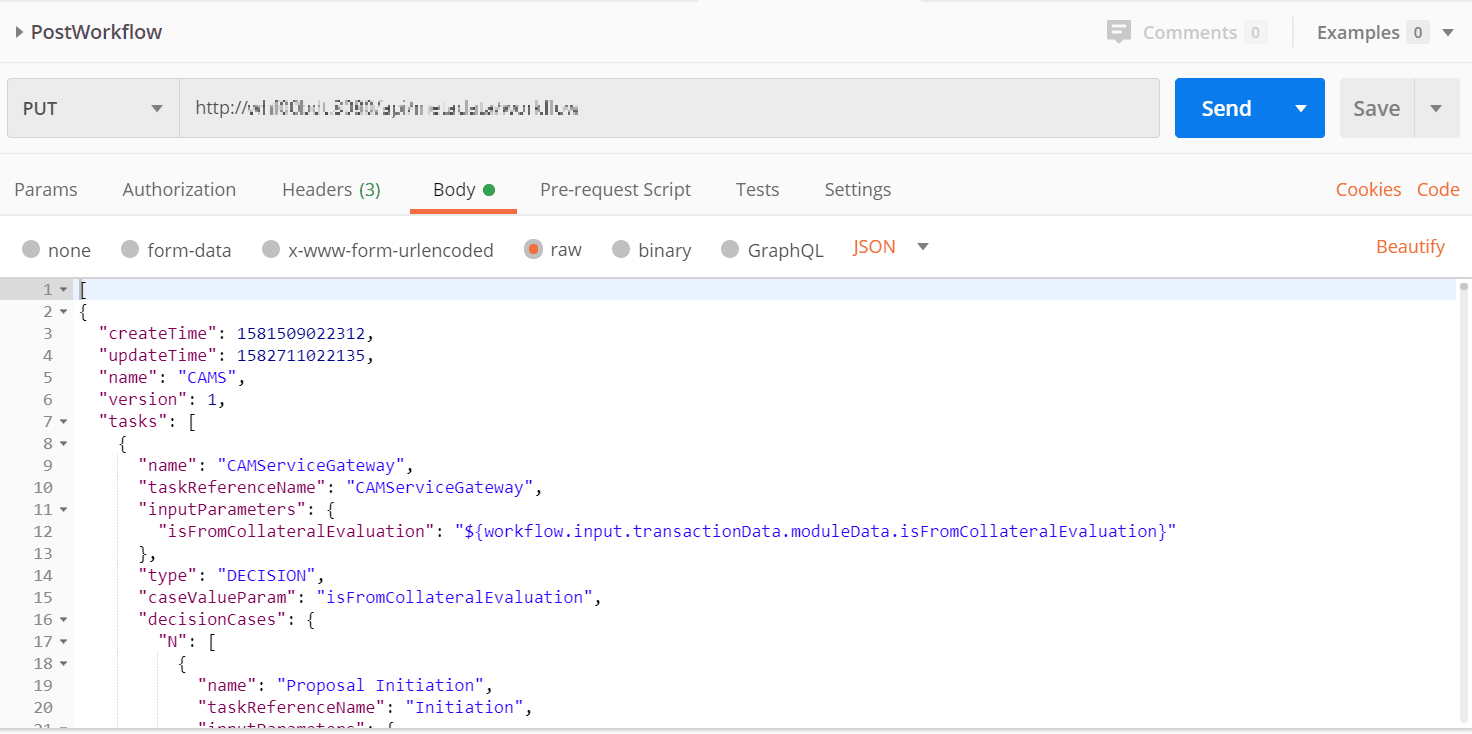Image resolution: width=1472 pixels, height=734 pixels.
Task: Click the Save button
Action: click(1376, 108)
